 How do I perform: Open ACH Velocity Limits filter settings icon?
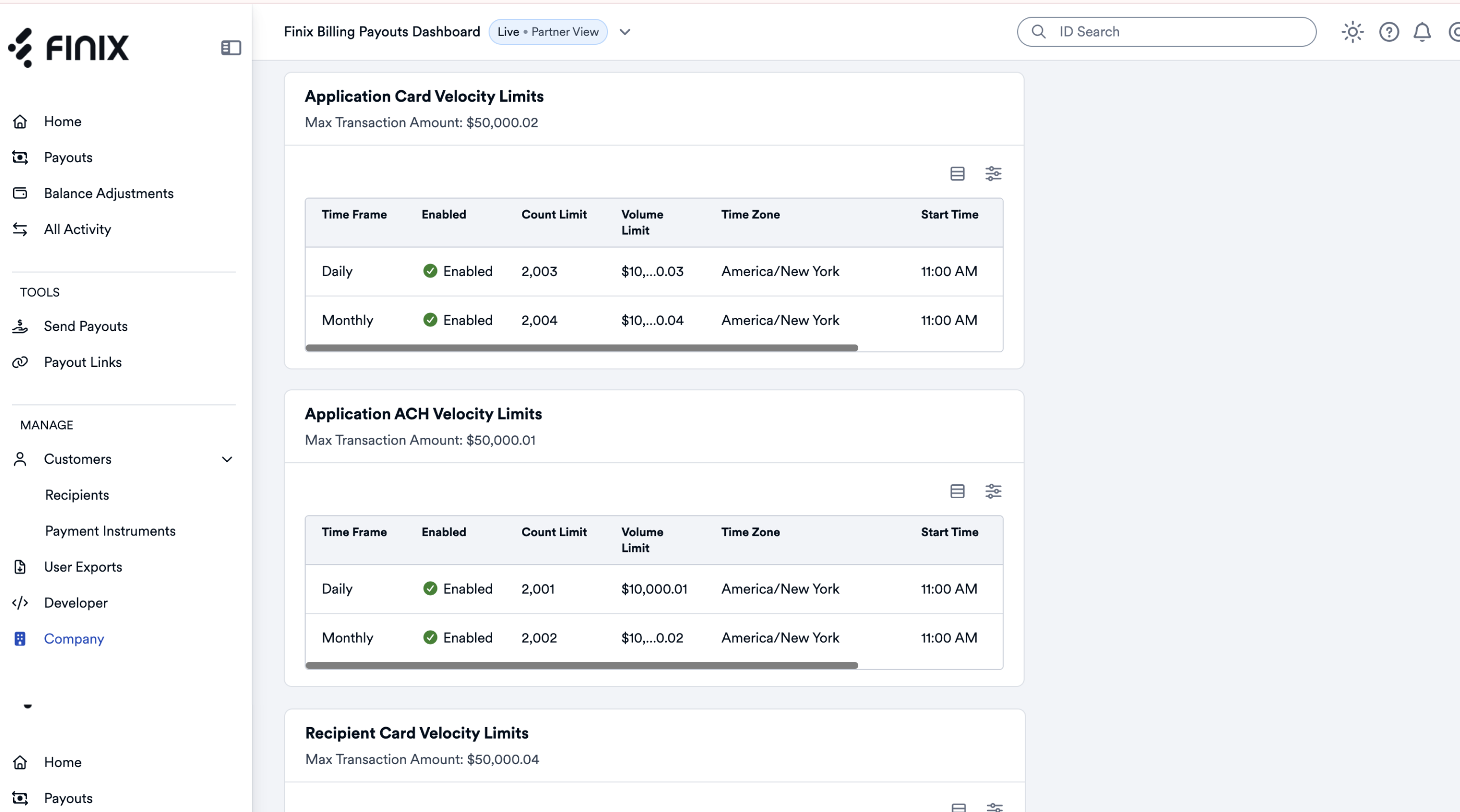993,491
